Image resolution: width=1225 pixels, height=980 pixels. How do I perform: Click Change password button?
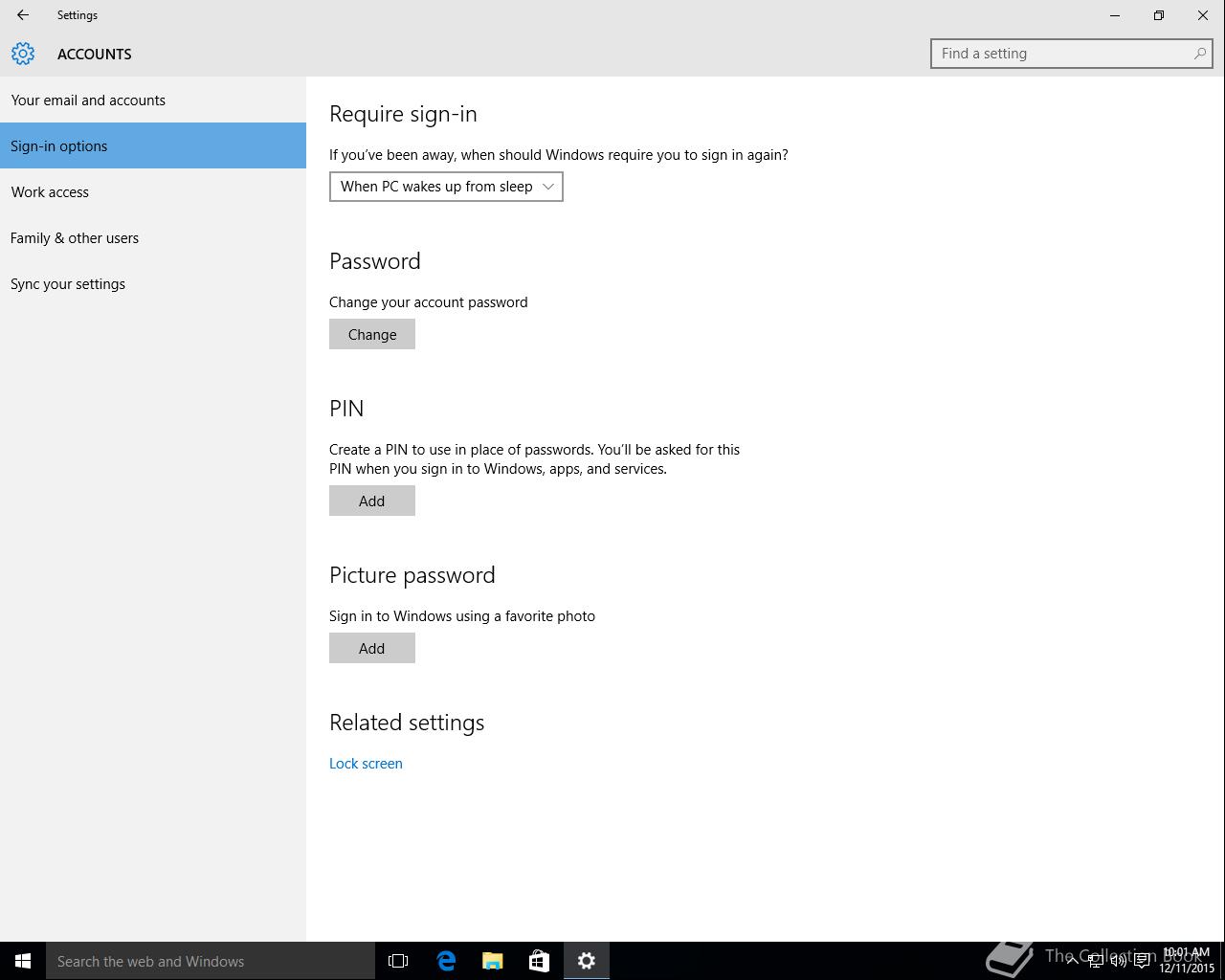tap(372, 334)
